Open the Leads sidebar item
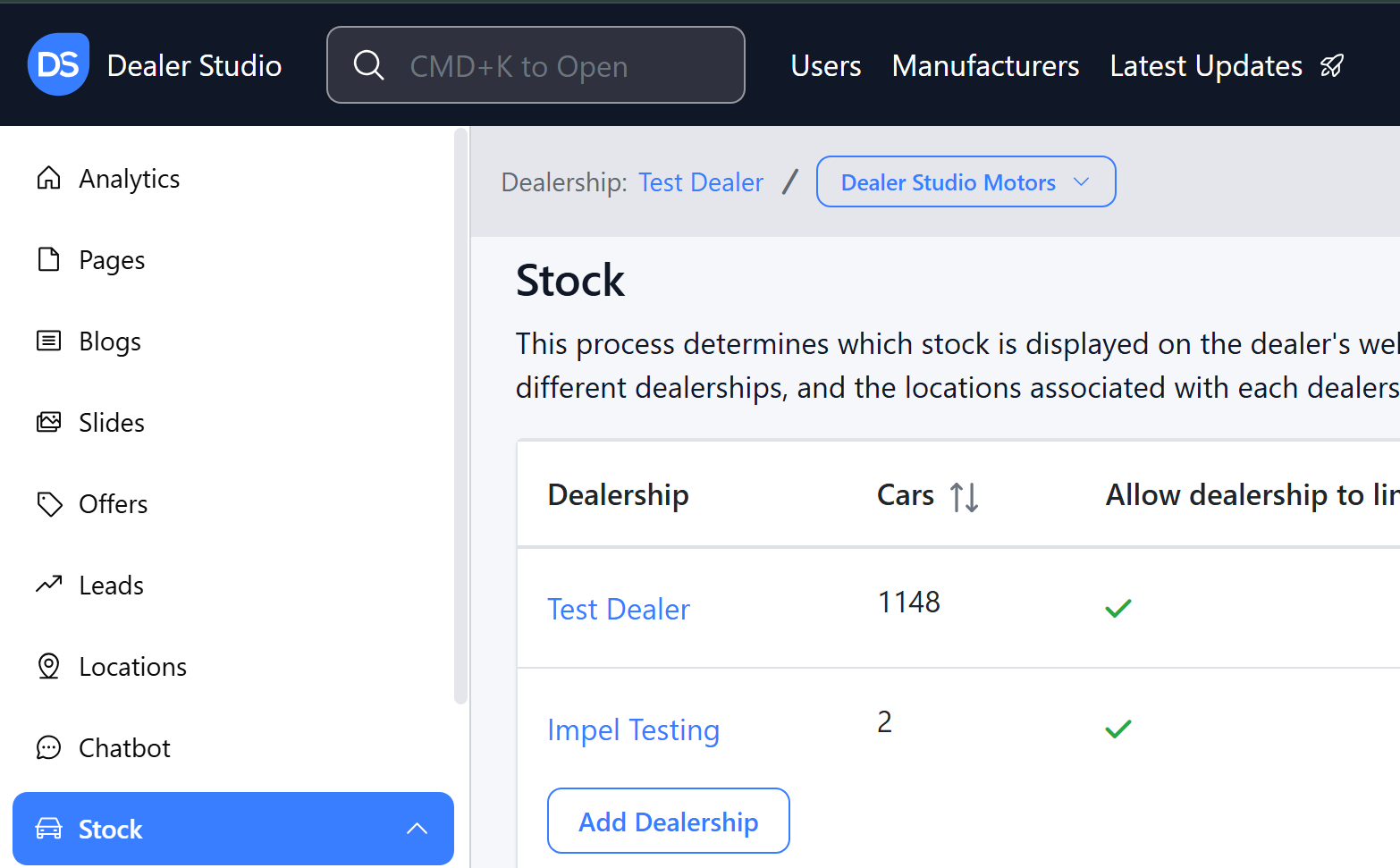1400x868 pixels. (x=111, y=586)
